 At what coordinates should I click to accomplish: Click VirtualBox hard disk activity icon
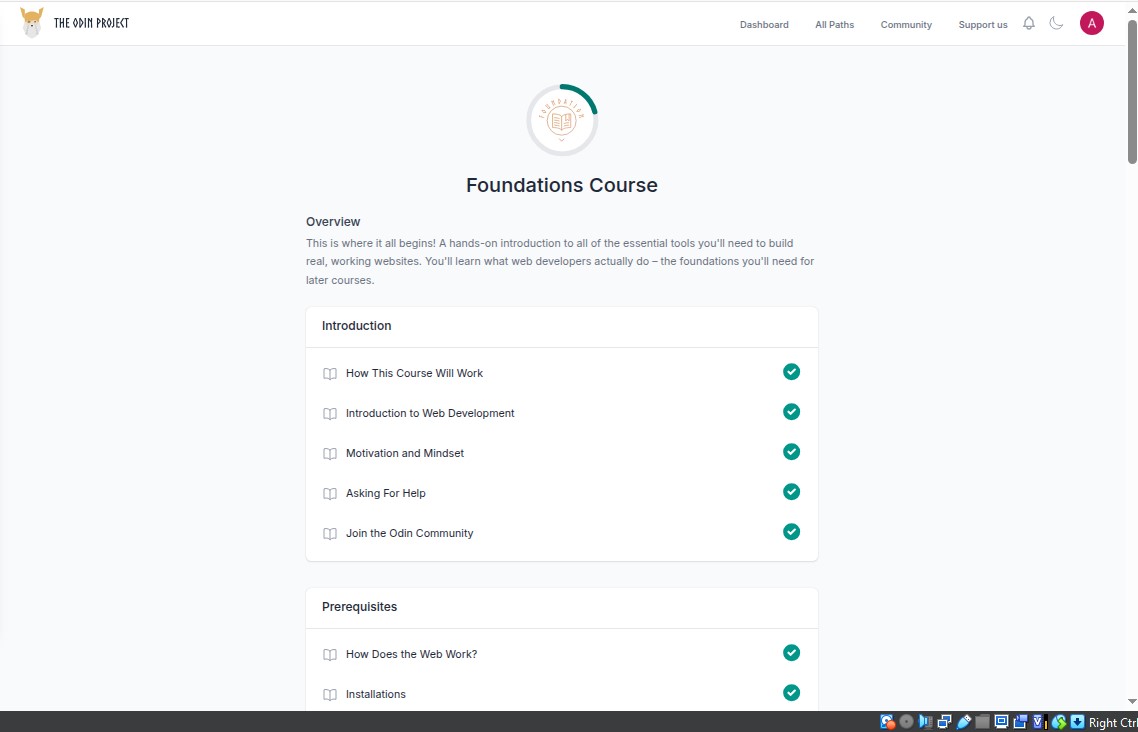[x=888, y=722]
